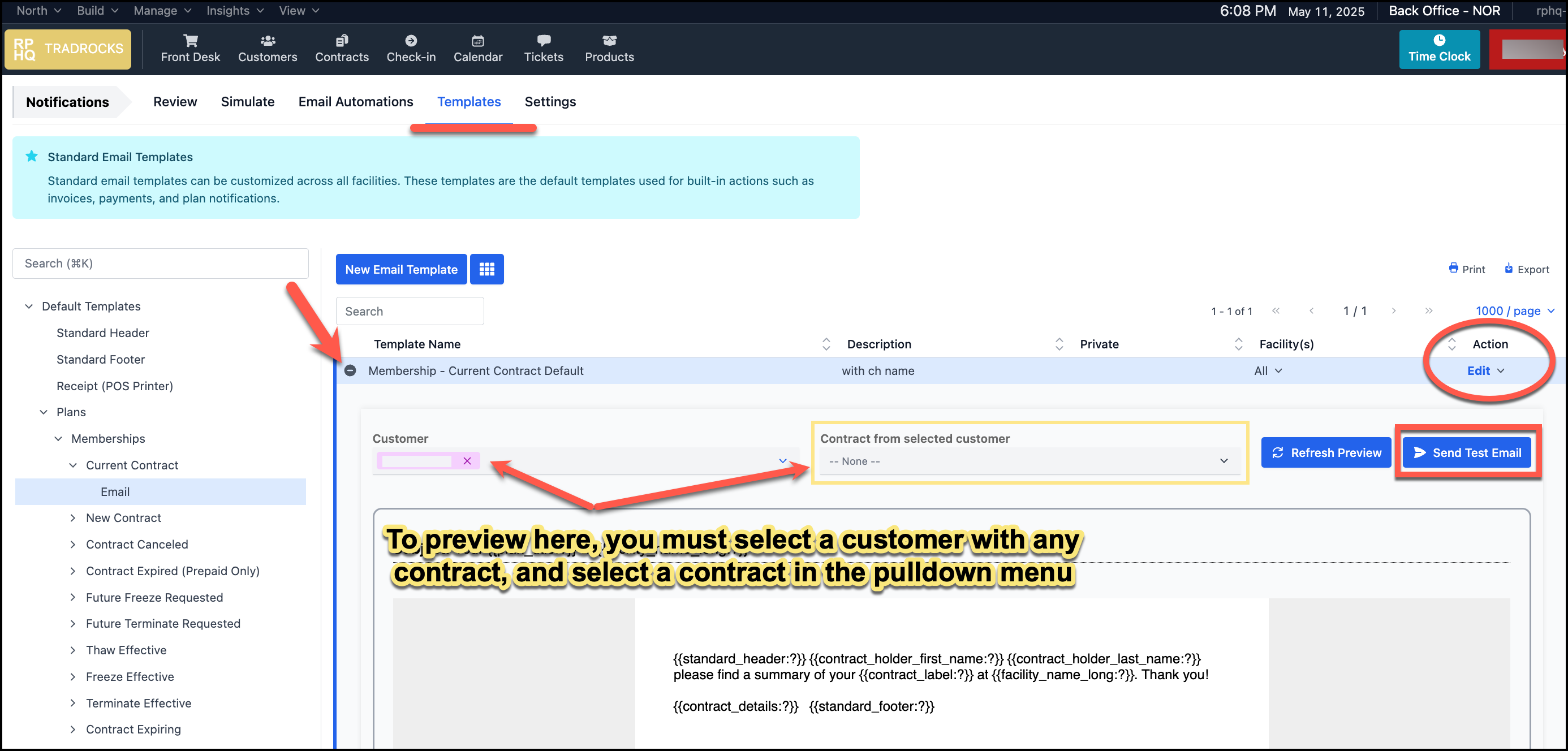This screenshot has height=751, width=1568.
Task: Go to last page of results
Action: (1429, 311)
